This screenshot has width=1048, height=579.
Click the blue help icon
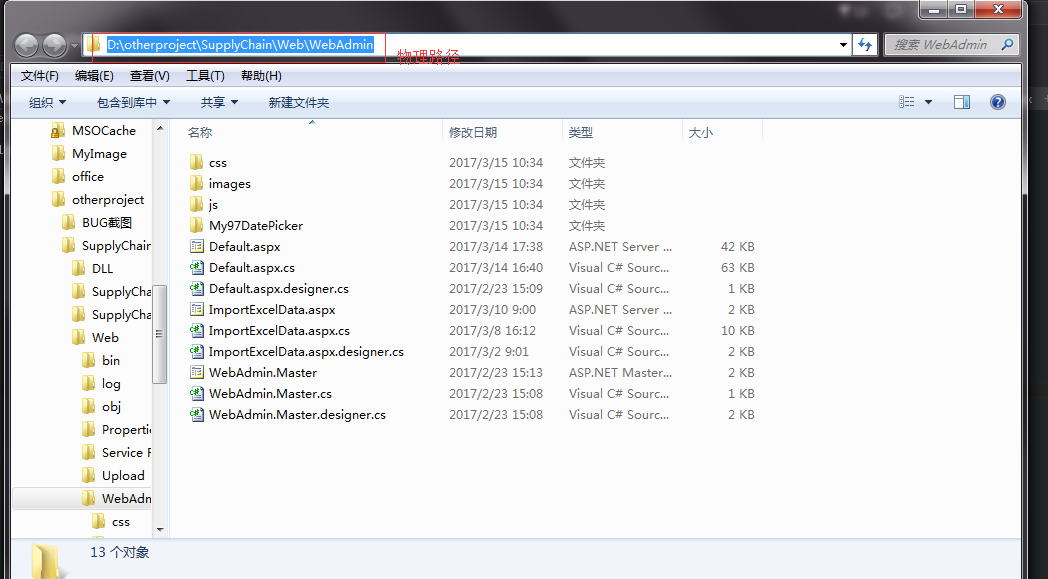[x=998, y=102]
